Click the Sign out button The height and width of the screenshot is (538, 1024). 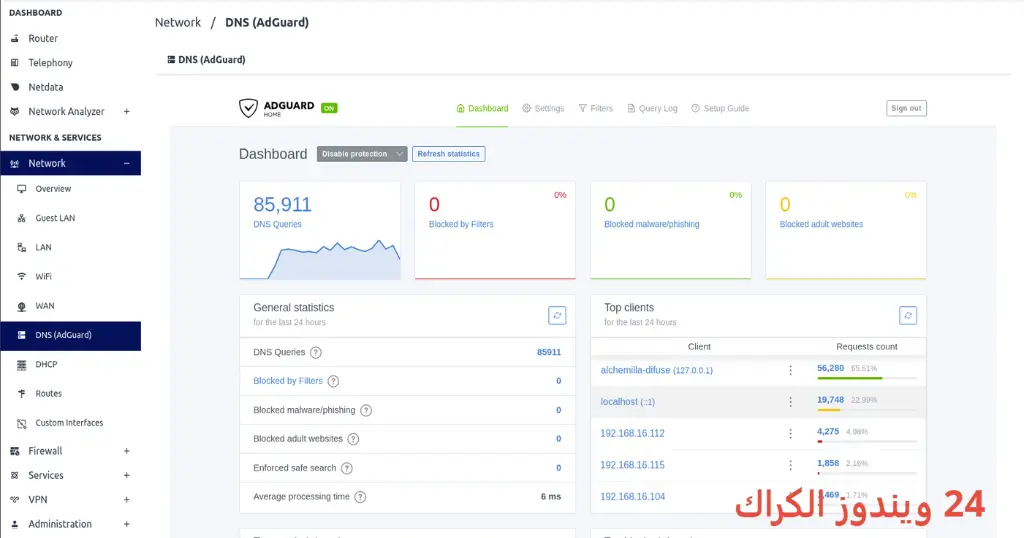[x=906, y=108]
